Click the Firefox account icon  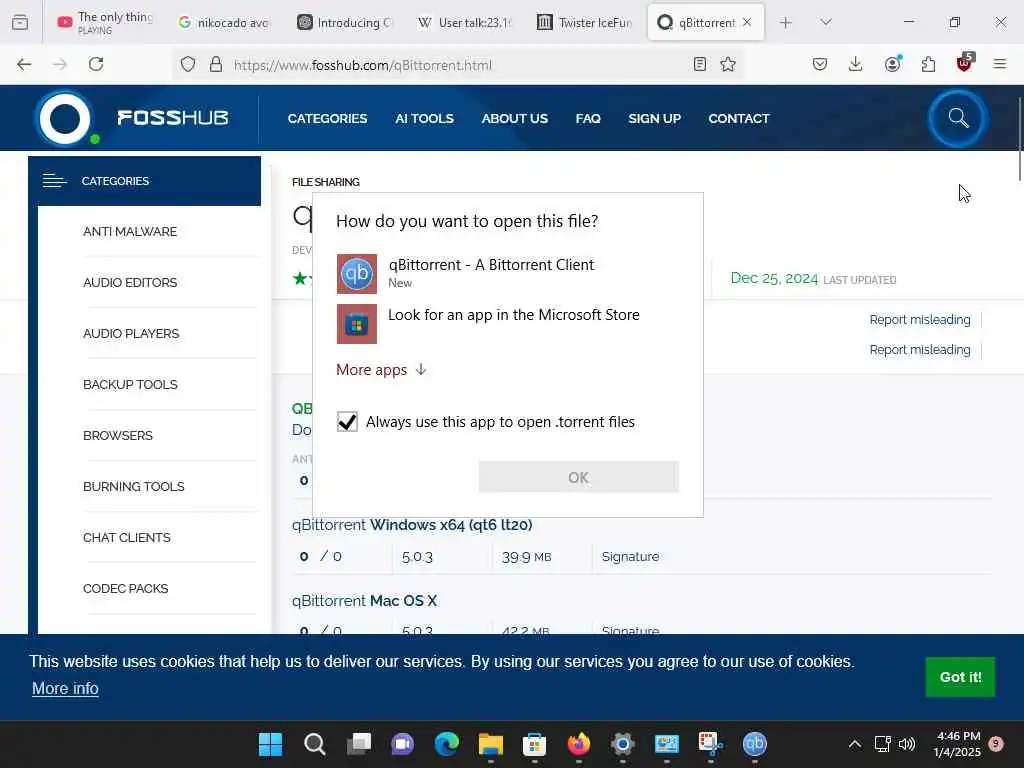[892, 63]
